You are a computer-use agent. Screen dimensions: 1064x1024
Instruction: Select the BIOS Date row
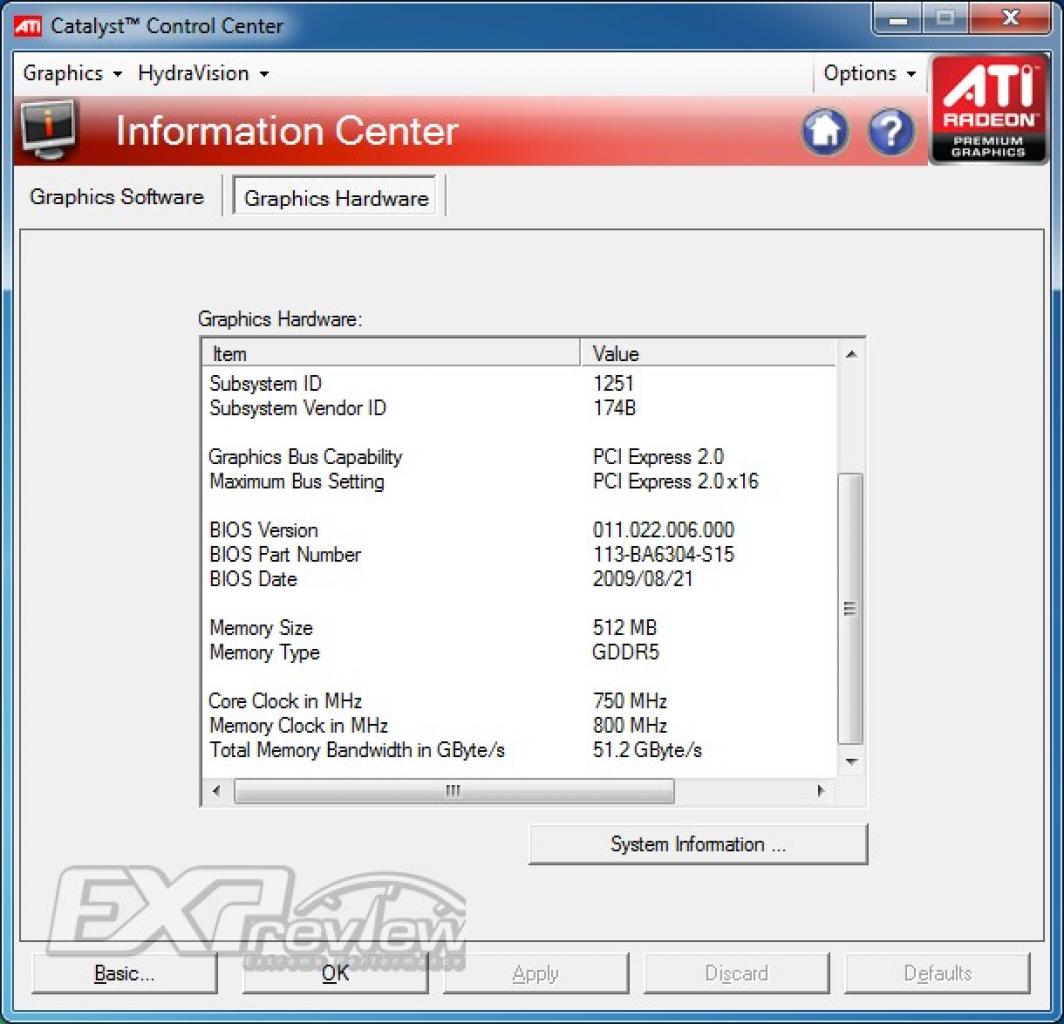coord(519,579)
